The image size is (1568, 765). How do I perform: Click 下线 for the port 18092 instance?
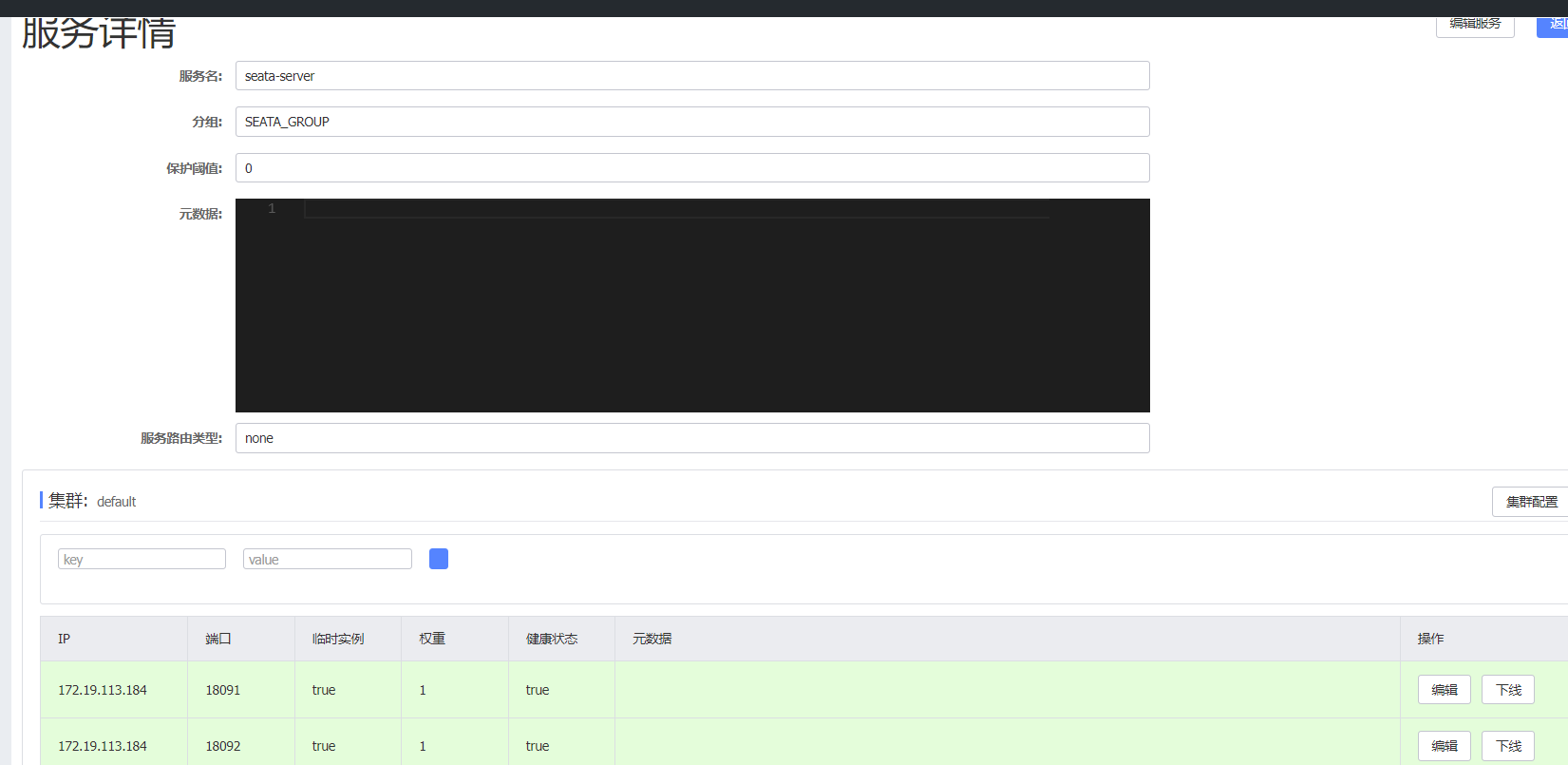click(1508, 746)
